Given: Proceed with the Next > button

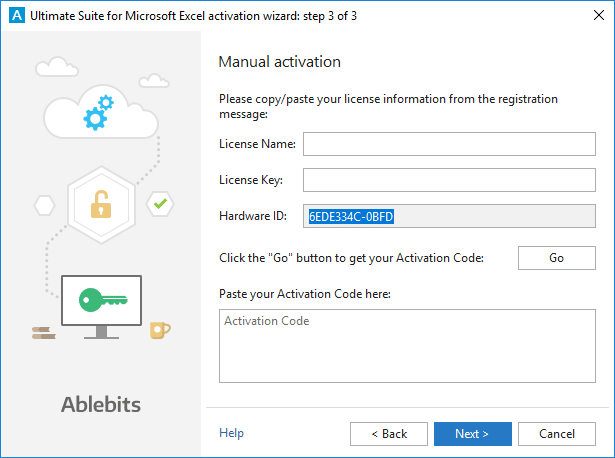Looking at the screenshot, I should pyautogui.click(x=473, y=434).
